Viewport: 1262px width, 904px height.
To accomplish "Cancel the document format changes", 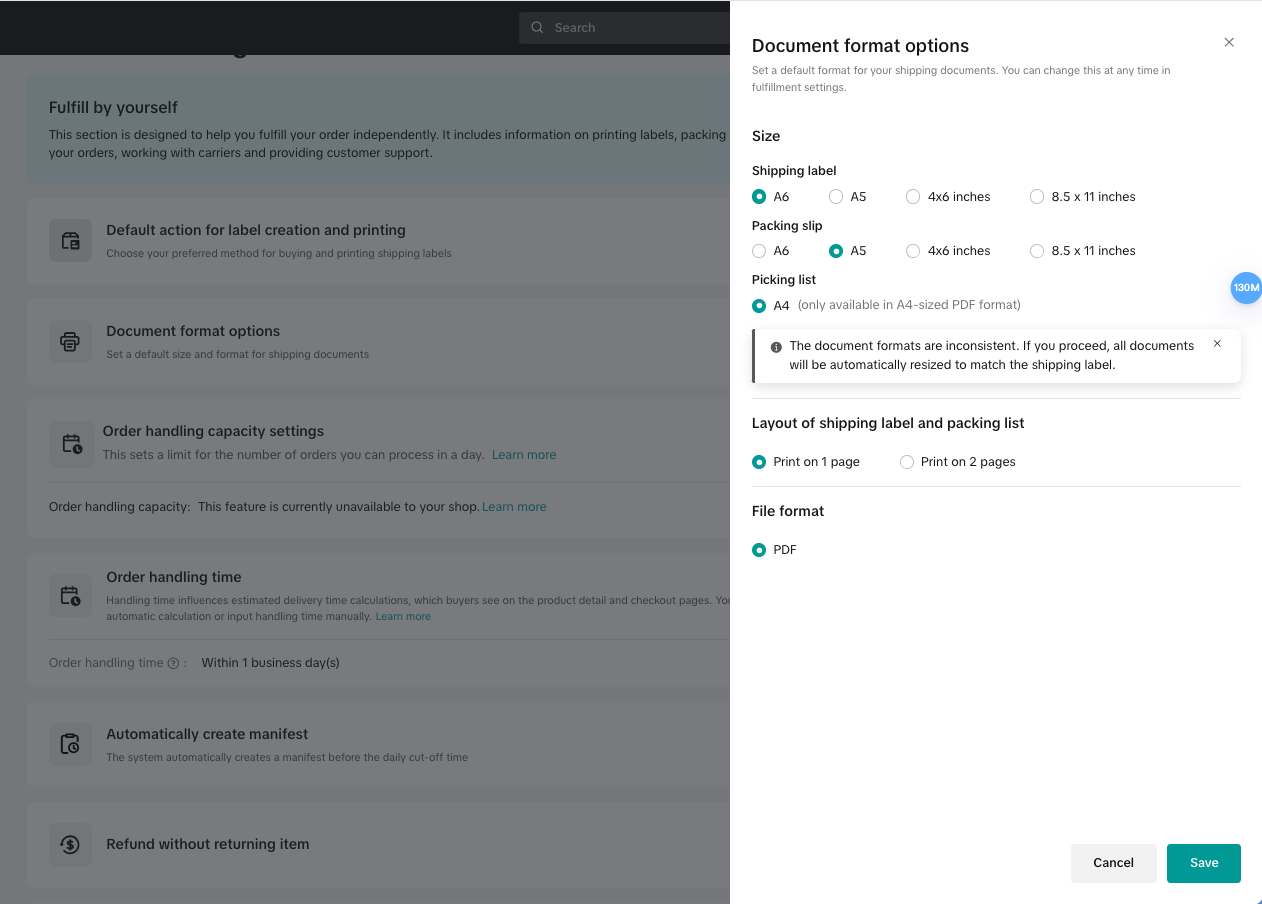I will coord(1113,863).
